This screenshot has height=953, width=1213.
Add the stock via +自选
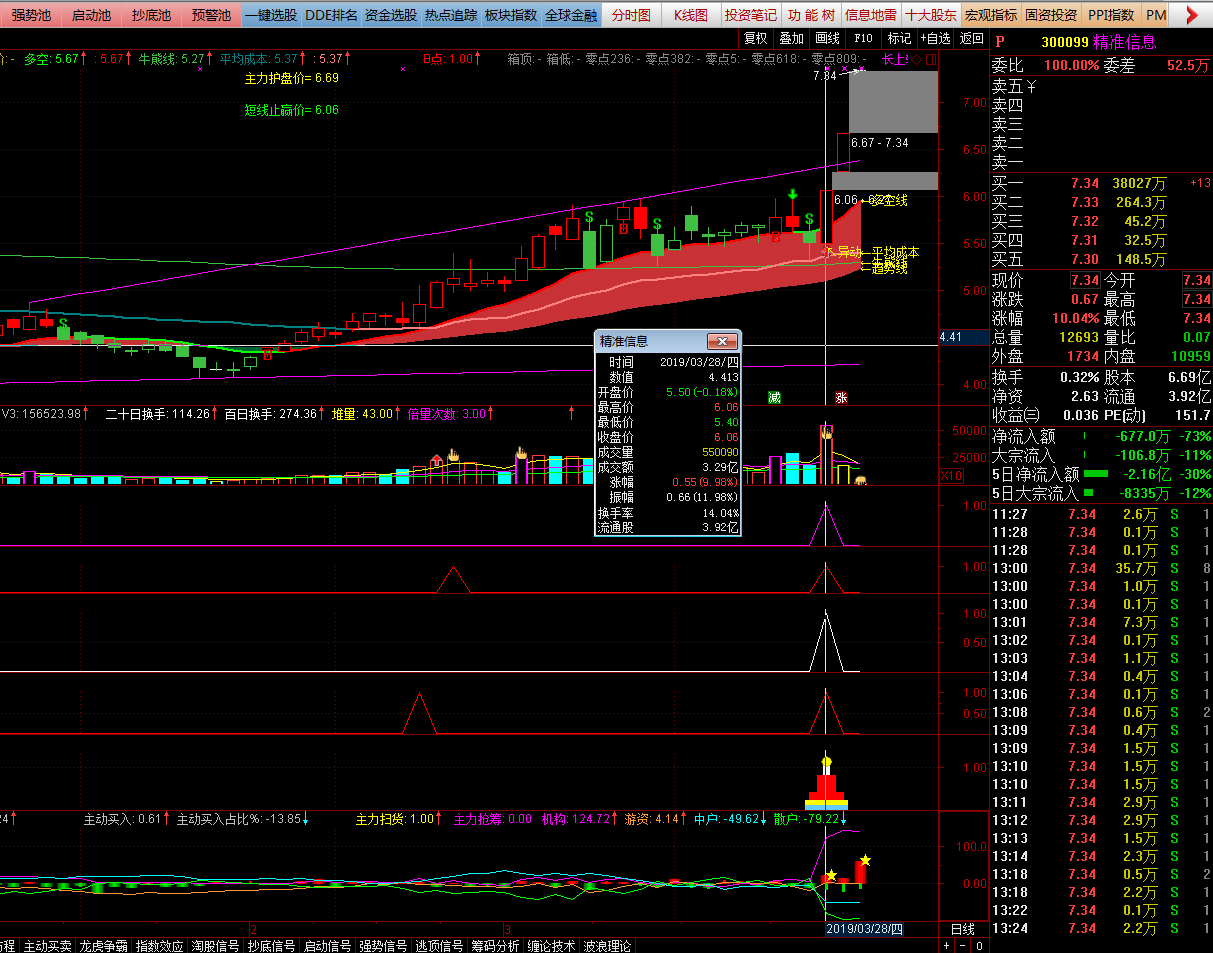point(934,39)
